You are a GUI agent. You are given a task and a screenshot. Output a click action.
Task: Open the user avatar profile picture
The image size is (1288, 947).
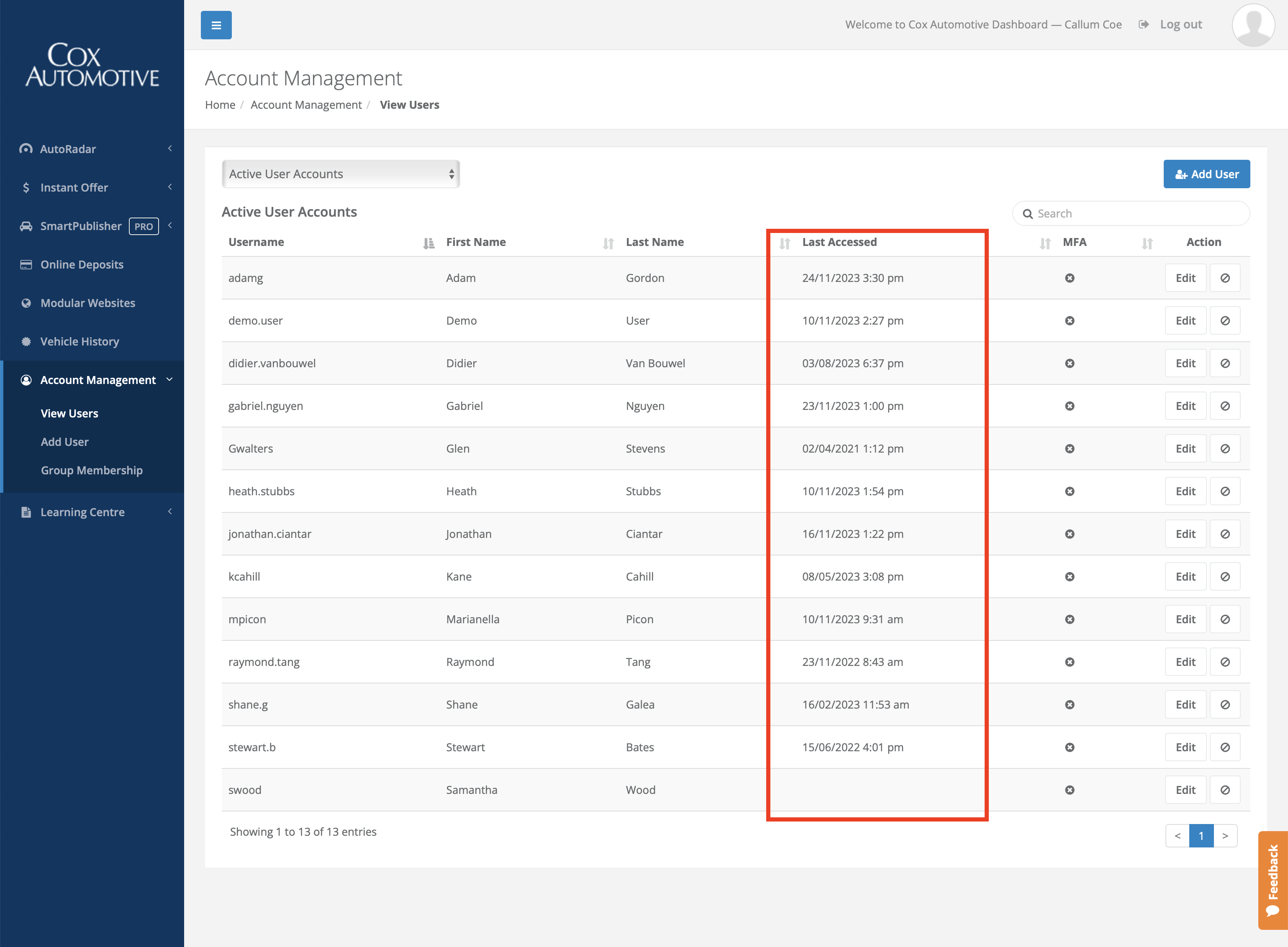(1253, 25)
